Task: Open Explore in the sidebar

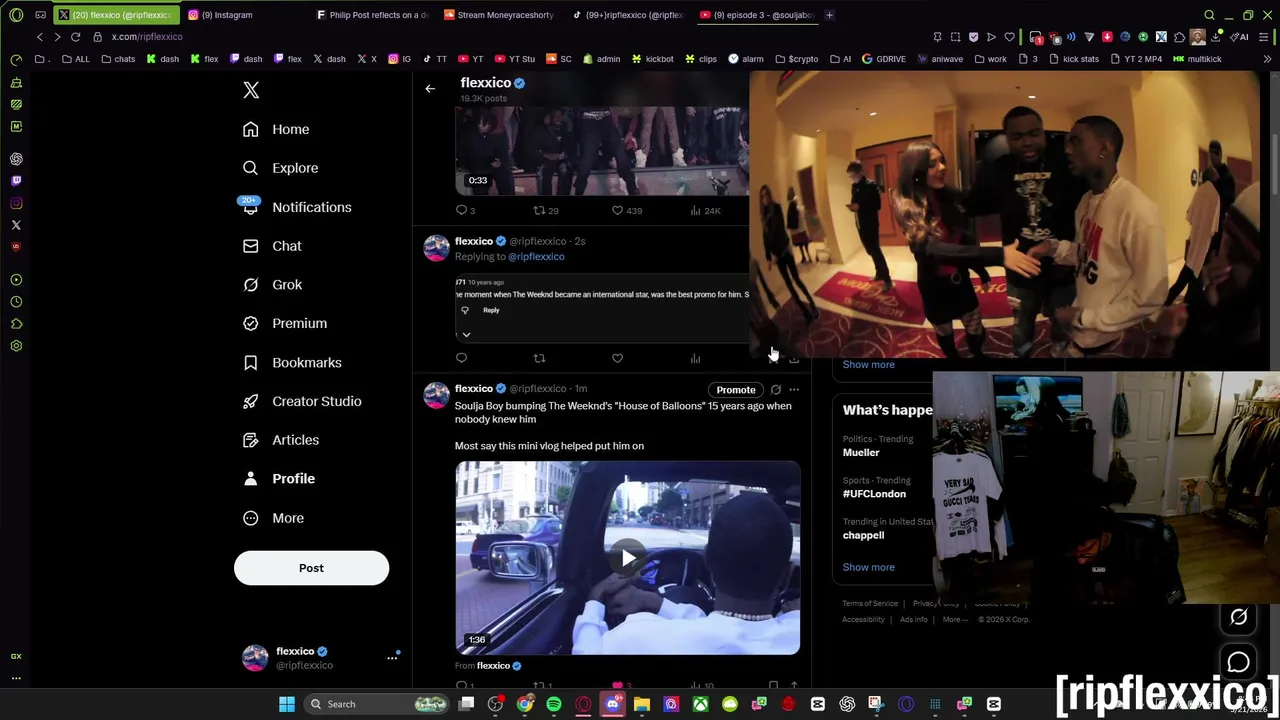Action: tap(280, 168)
